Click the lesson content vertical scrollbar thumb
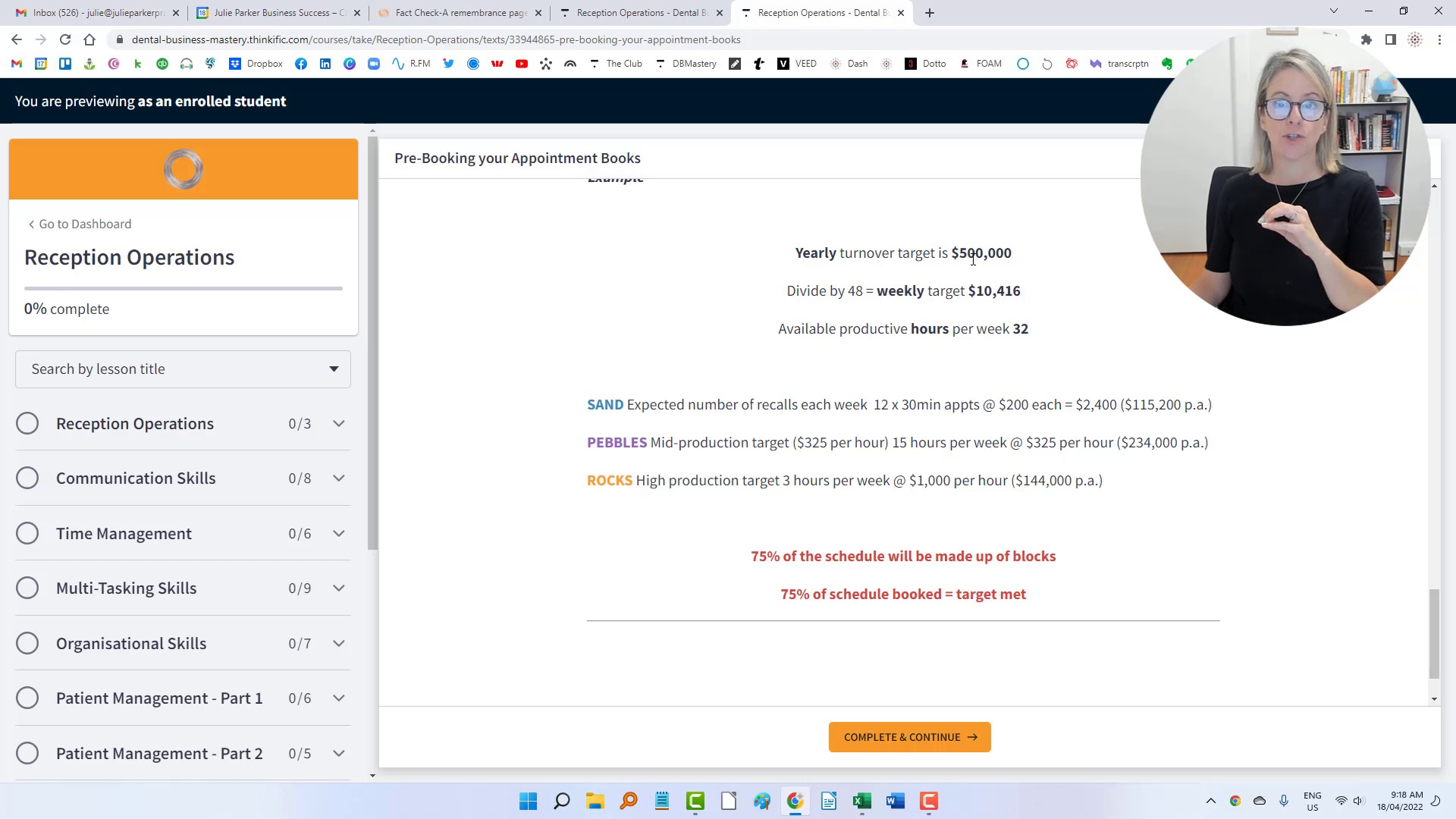This screenshot has width=1456, height=819. coord(1433,634)
